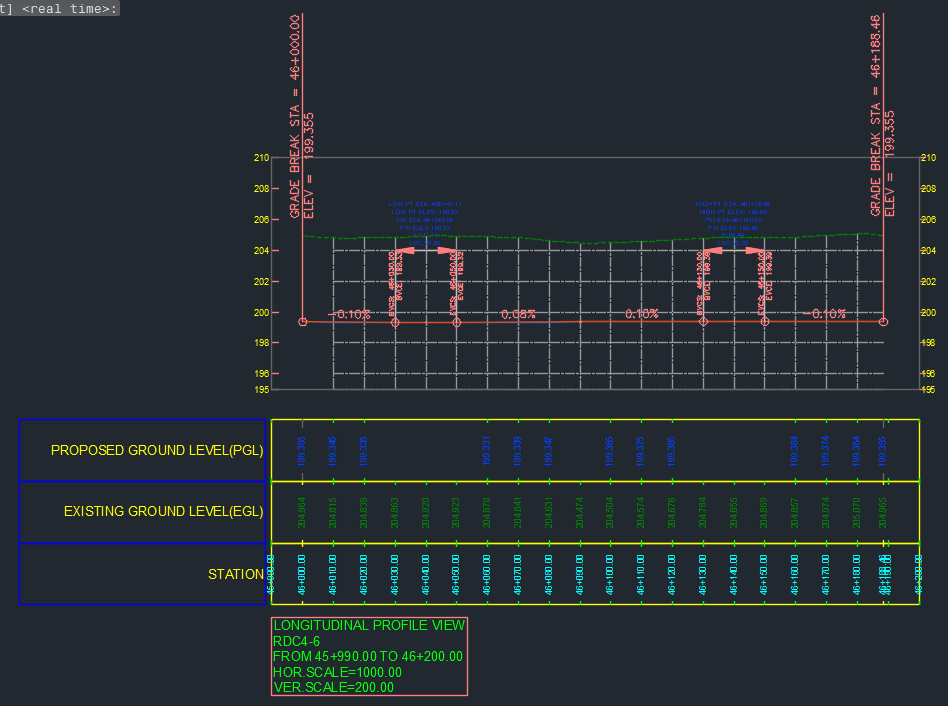Click the HOR.SCALE=1000.00 text
Screen dimensions: 948x706
tap(337, 672)
